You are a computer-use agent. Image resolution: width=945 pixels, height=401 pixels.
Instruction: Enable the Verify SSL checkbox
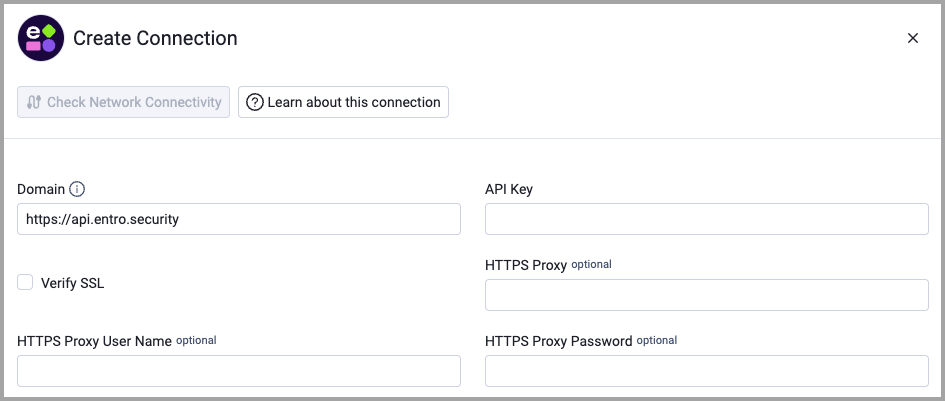[25, 282]
